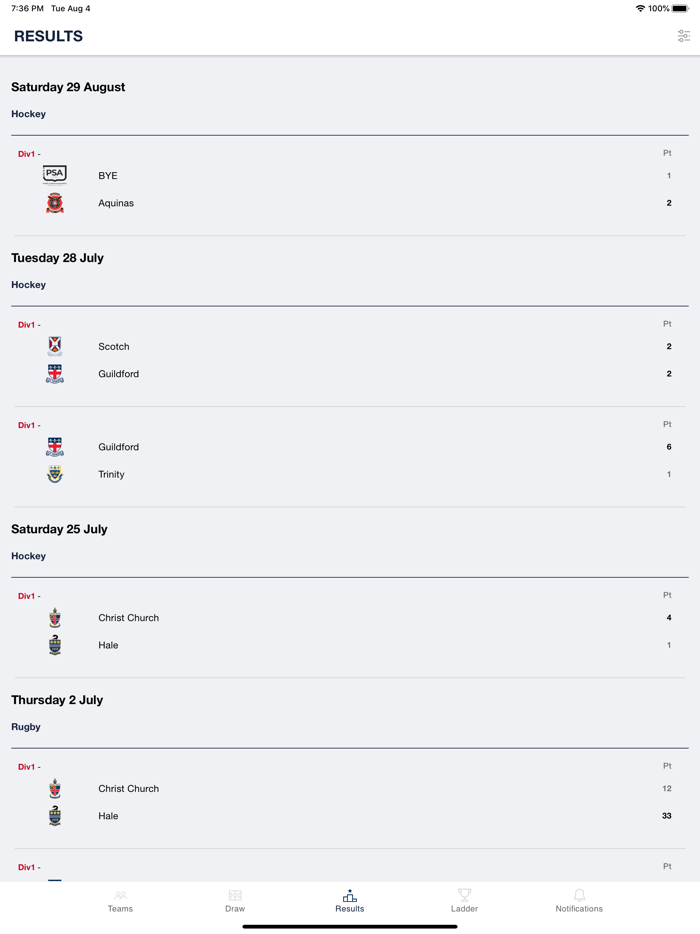Open the Notifications tab

(579, 901)
